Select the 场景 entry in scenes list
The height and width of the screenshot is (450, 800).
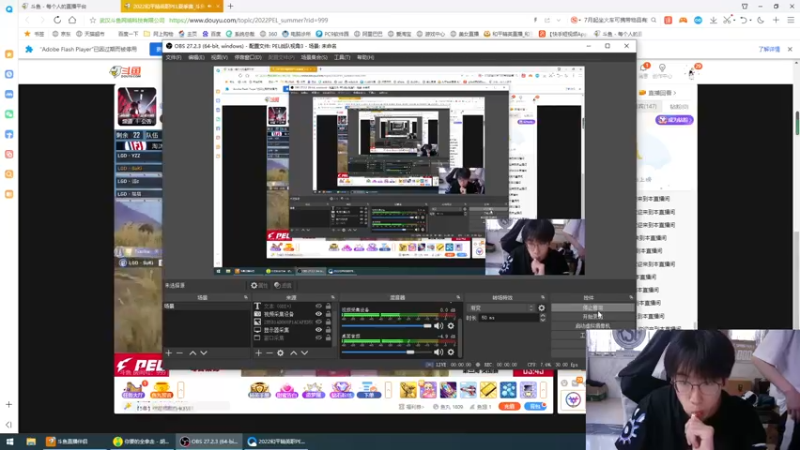(206, 306)
